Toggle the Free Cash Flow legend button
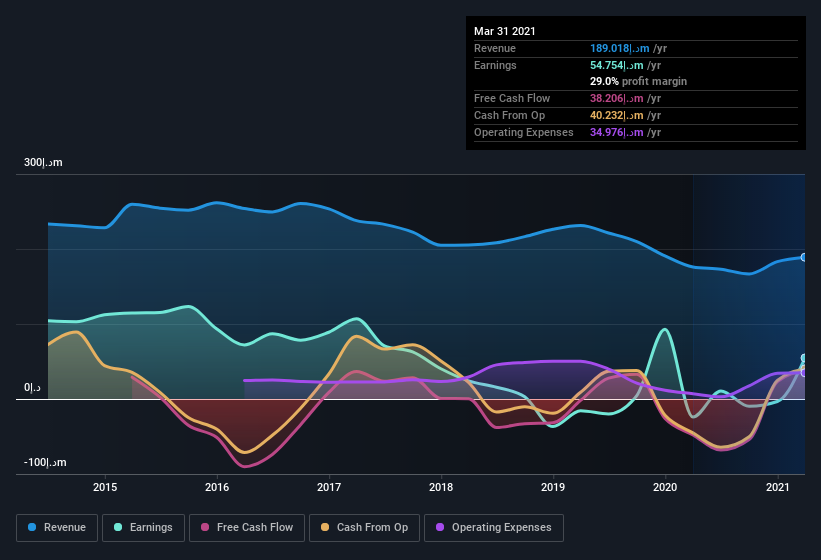 (x=247, y=528)
